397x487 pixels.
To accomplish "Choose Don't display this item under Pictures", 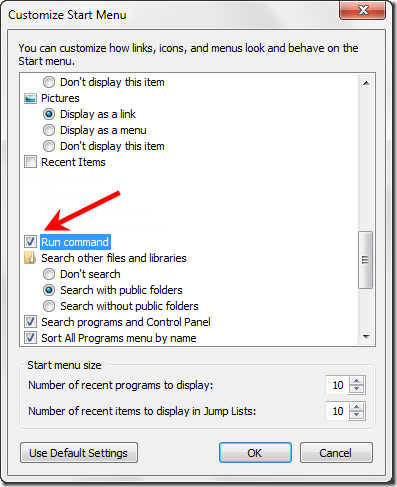I will pos(49,146).
